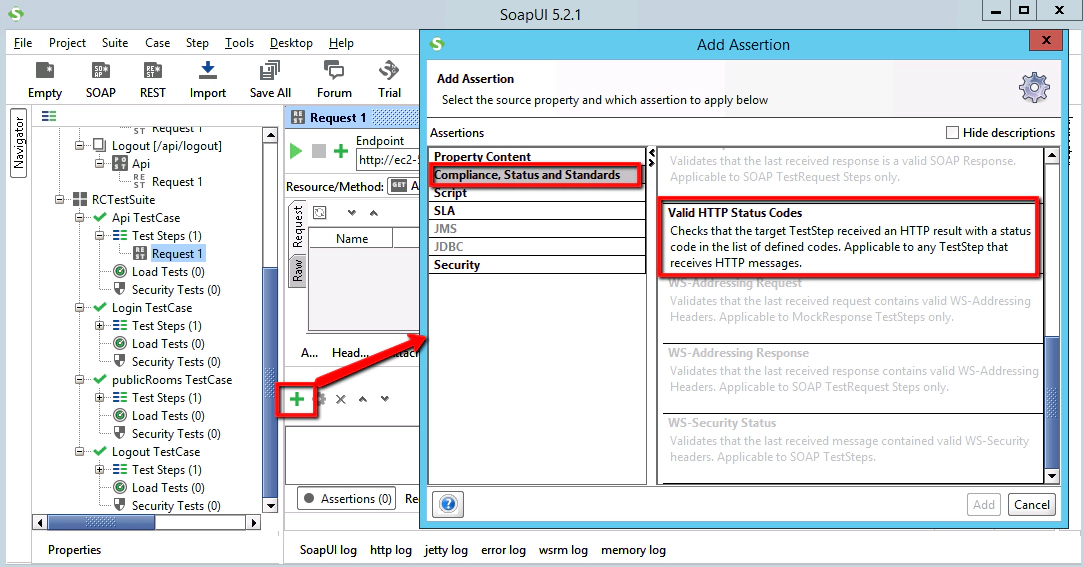Cancel the Add Assertion dialog
The height and width of the screenshot is (567, 1084).
coord(1031,505)
